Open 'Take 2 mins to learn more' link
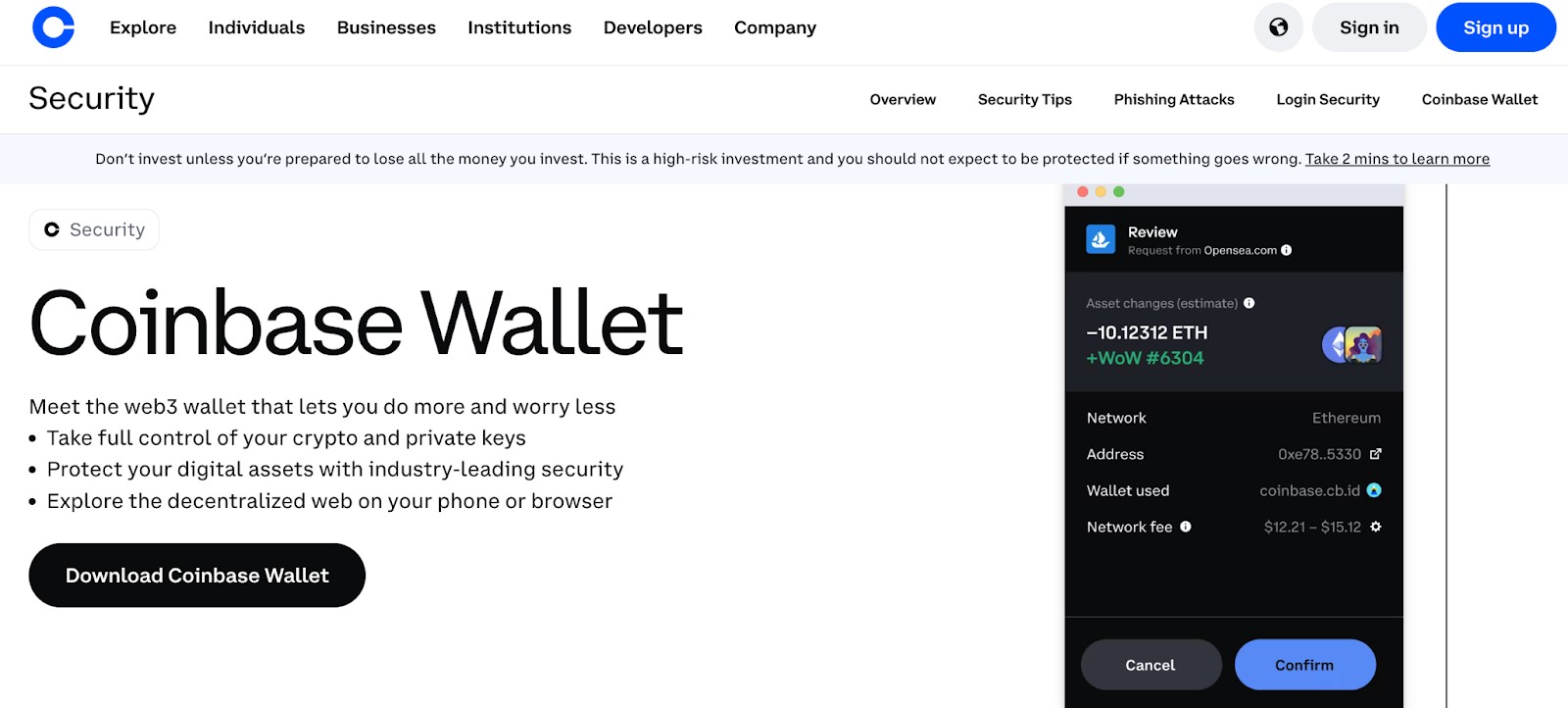The image size is (1568, 708). tap(1397, 159)
